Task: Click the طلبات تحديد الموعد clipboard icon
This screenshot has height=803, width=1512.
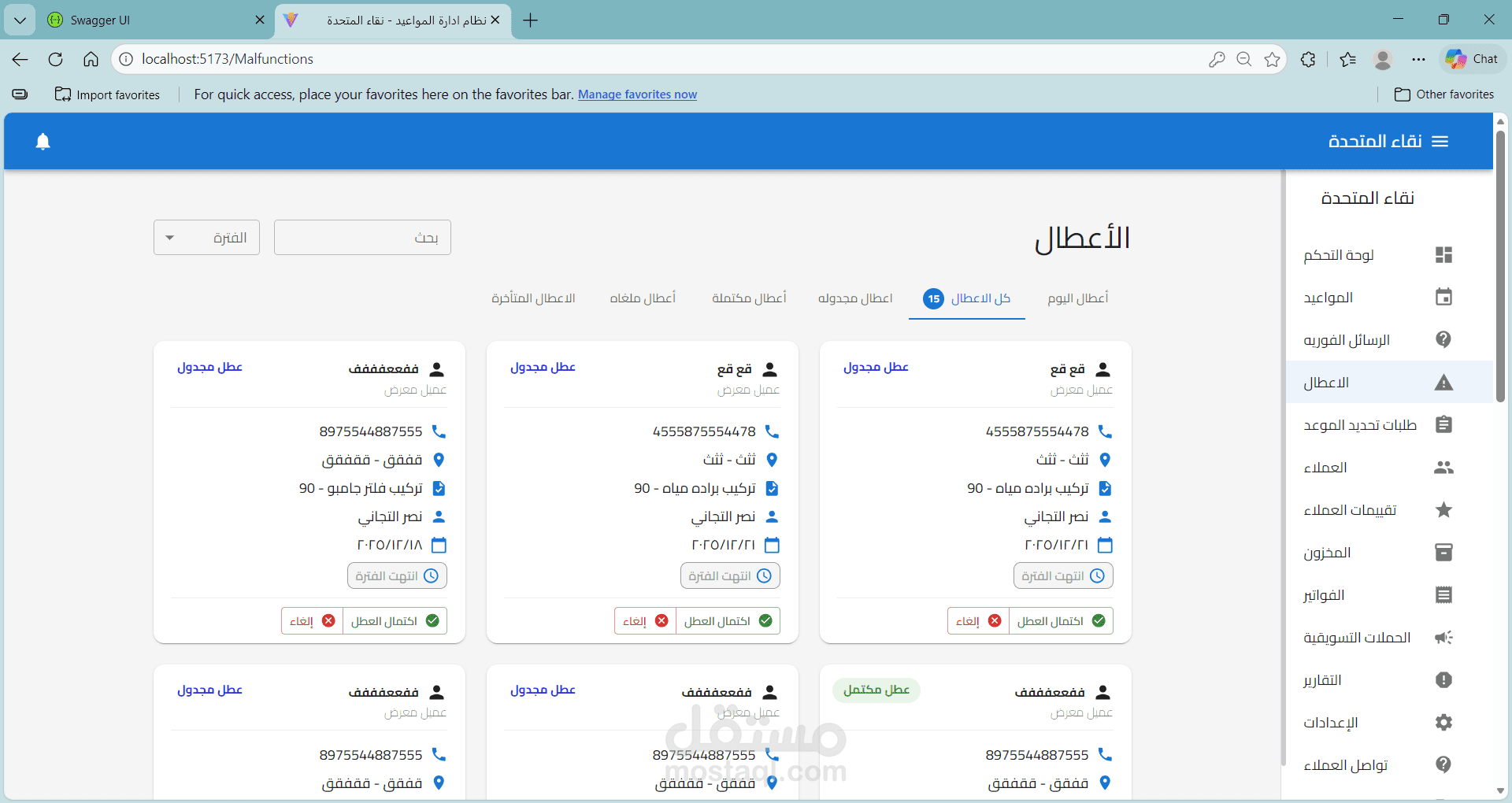Action: [1443, 425]
